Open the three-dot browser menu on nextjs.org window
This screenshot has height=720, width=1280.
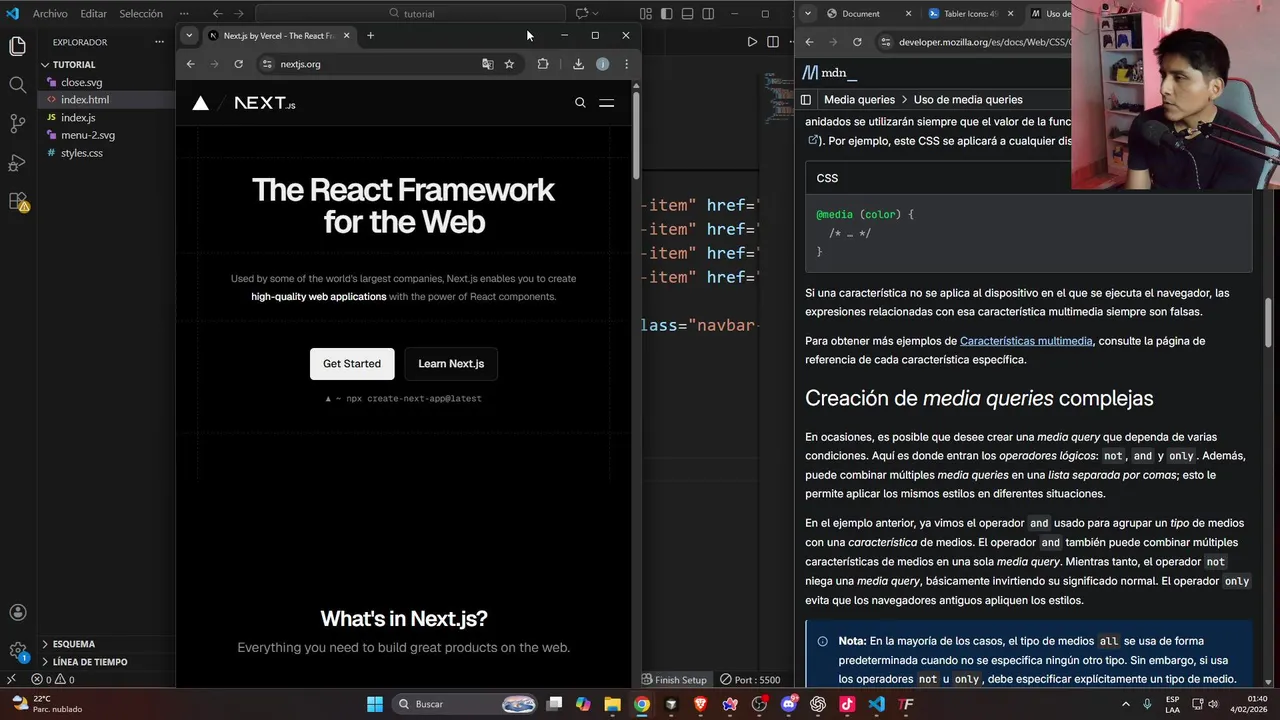click(x=626, y=64)
